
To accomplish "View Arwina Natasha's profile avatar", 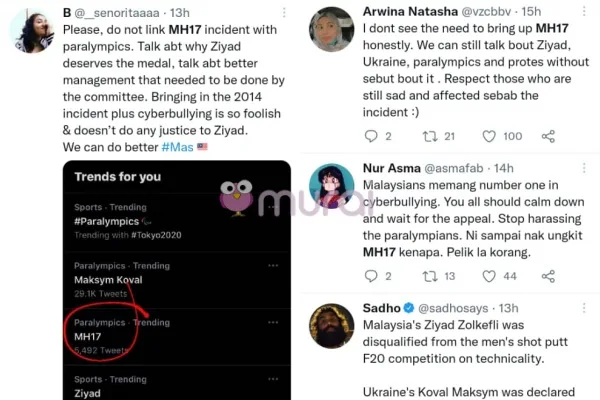I will (330, 29).
